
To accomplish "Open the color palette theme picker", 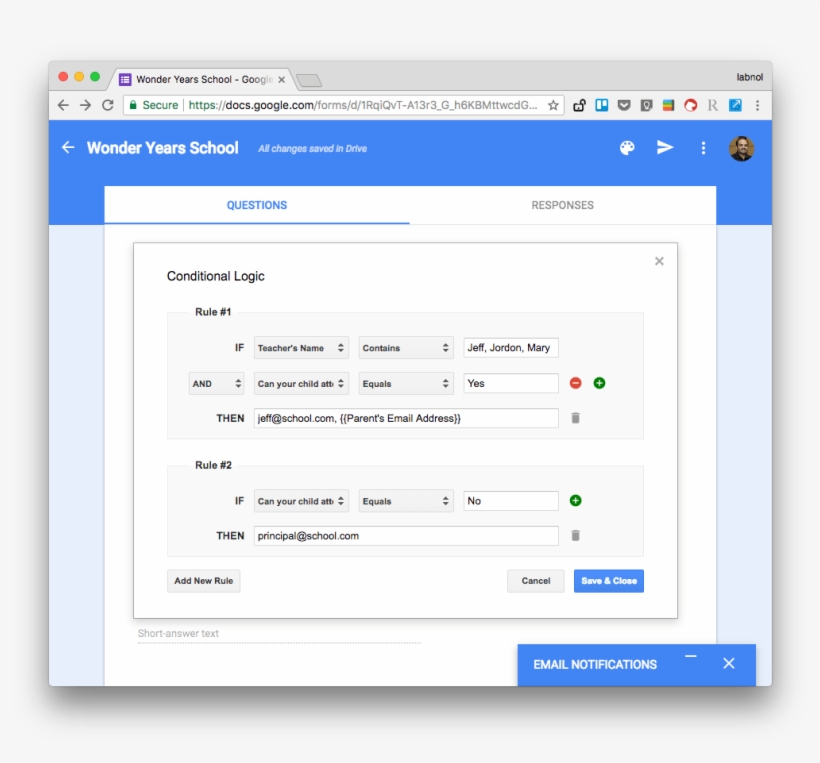I will click(626, 147).
